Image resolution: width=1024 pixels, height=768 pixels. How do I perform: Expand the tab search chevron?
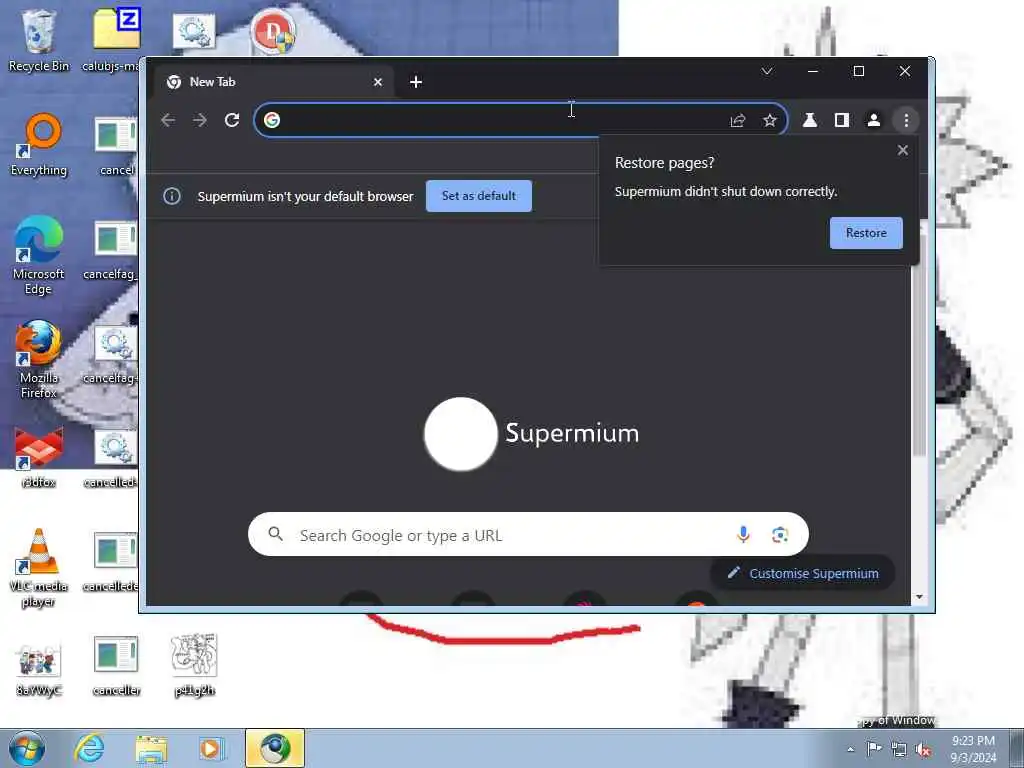pos(767,71)
